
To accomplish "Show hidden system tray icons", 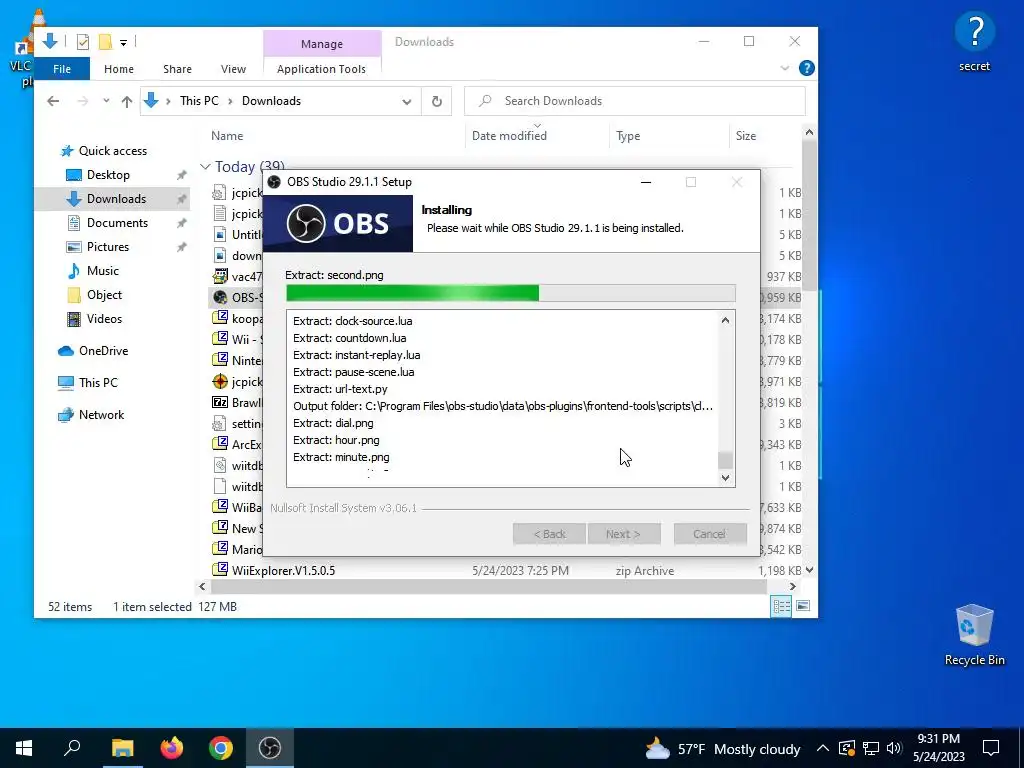I will point(823,748).
